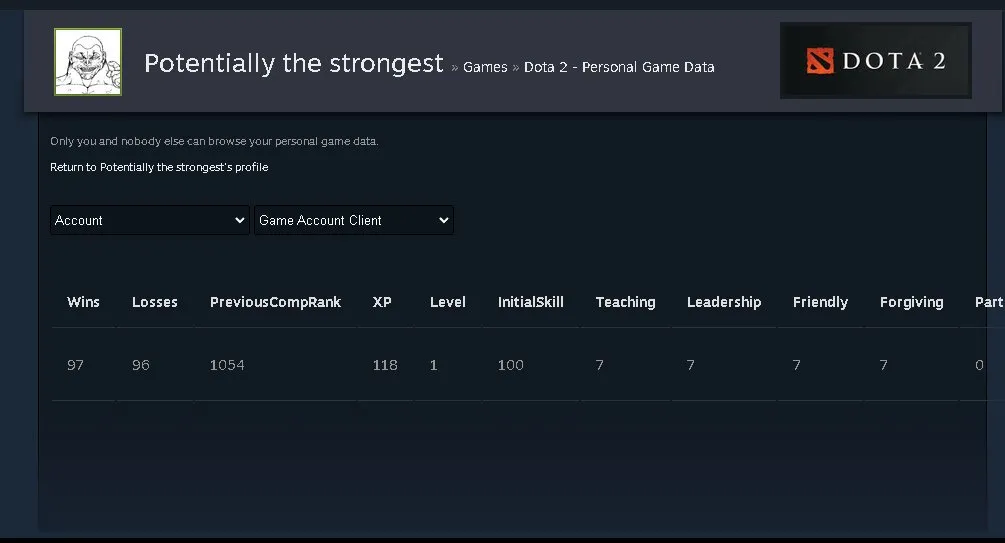Expand the Game Account Client dropdown arrow
1005x543 pixels.
(444, 220)
